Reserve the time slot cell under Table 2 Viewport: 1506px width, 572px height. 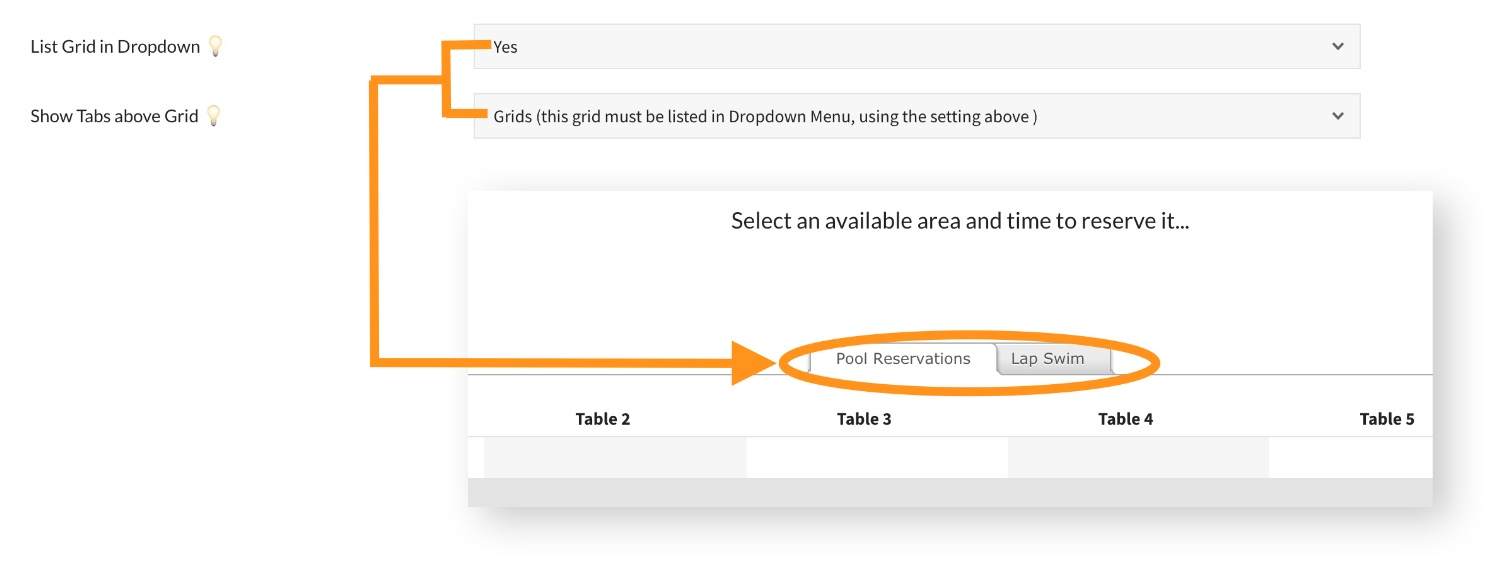[615, 458]
